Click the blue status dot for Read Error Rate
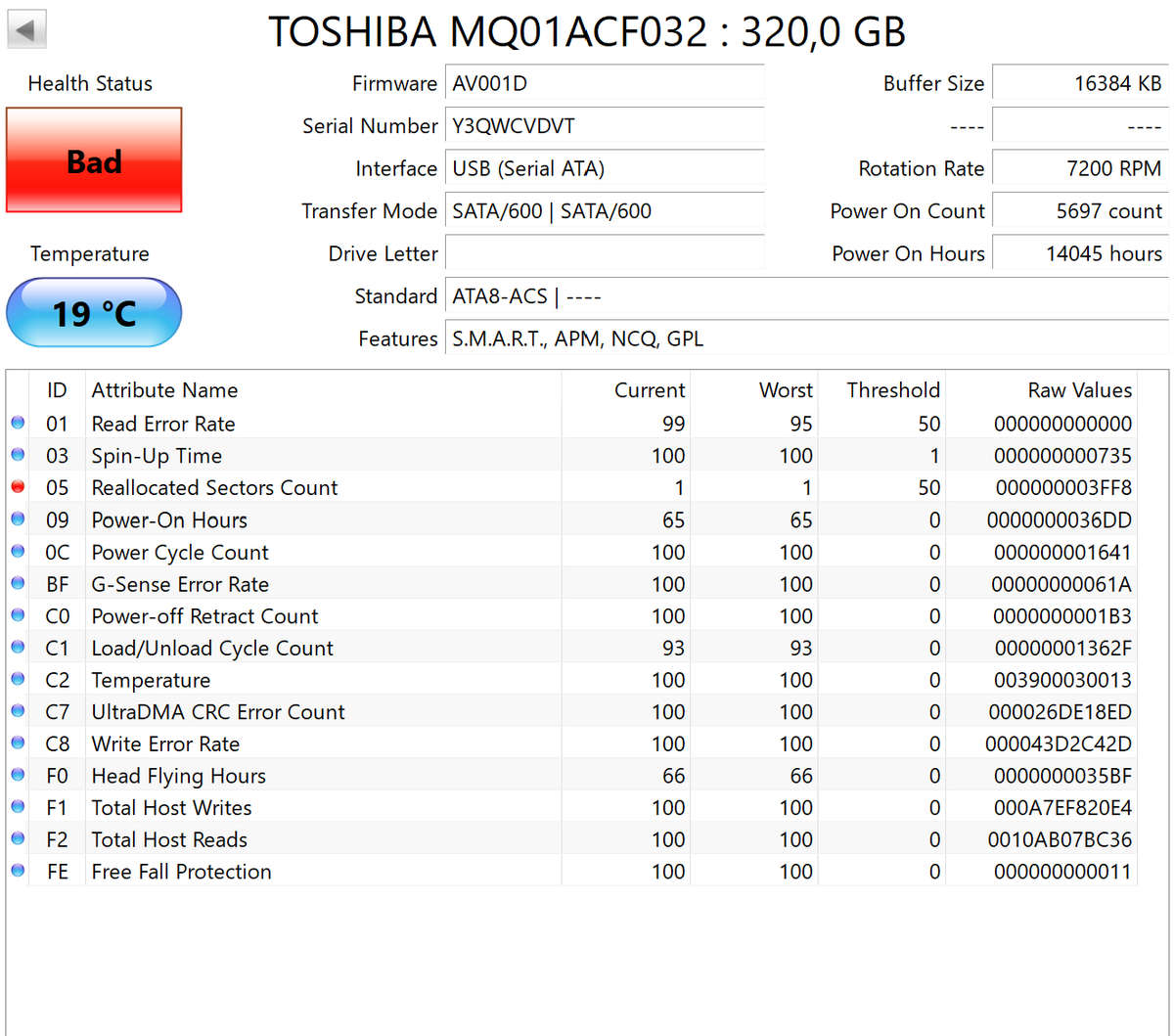The image size is (1174, 1036). coord(18,422)
